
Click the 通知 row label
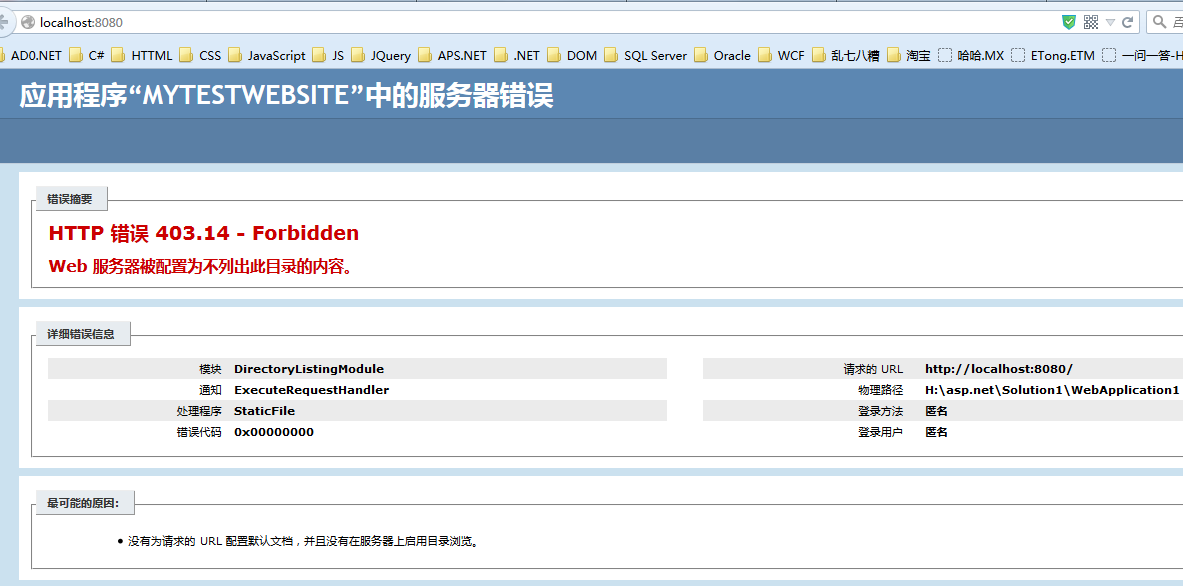(x=210, y=390)
